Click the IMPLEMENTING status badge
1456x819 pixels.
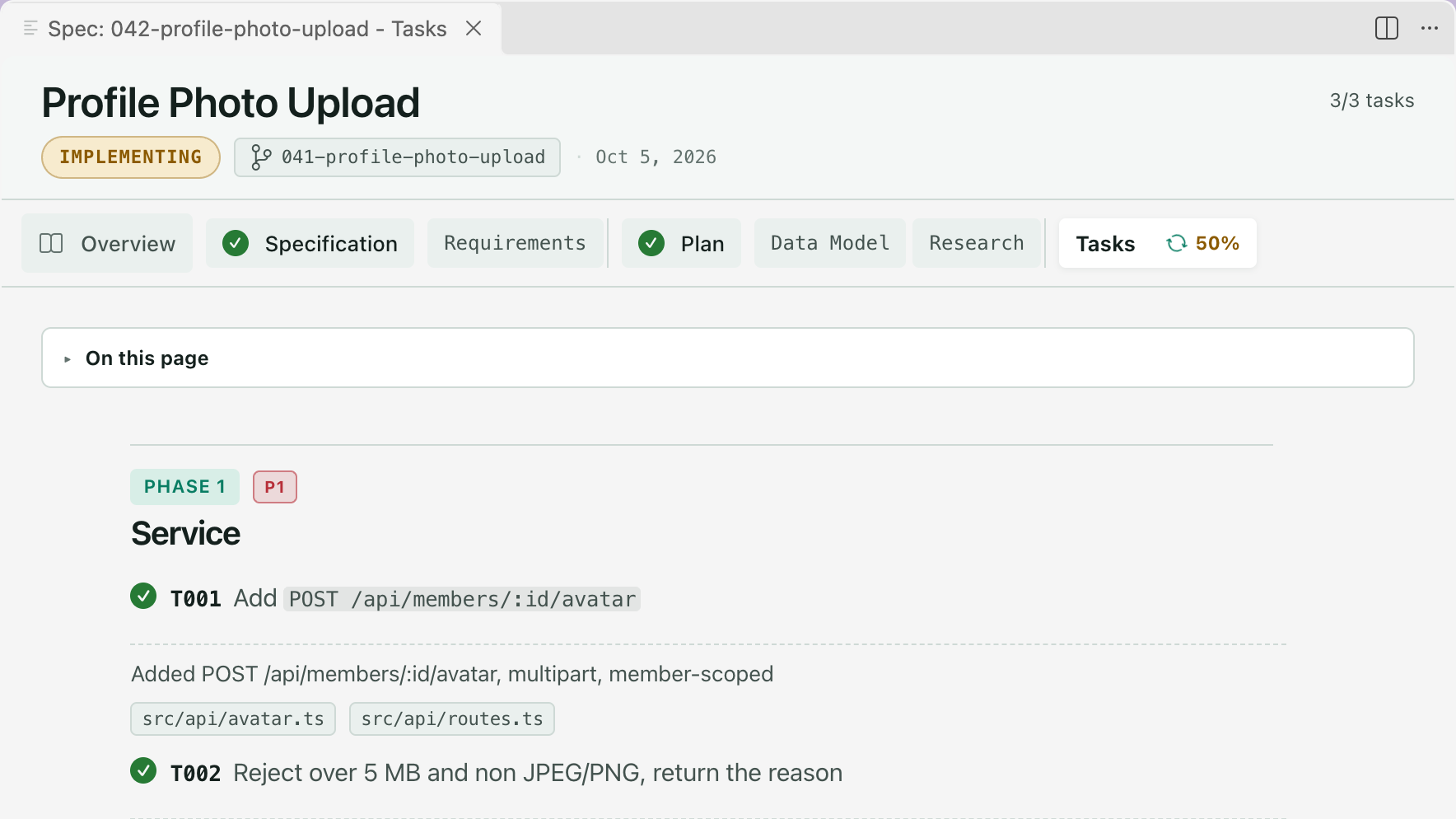click(131, 157)
